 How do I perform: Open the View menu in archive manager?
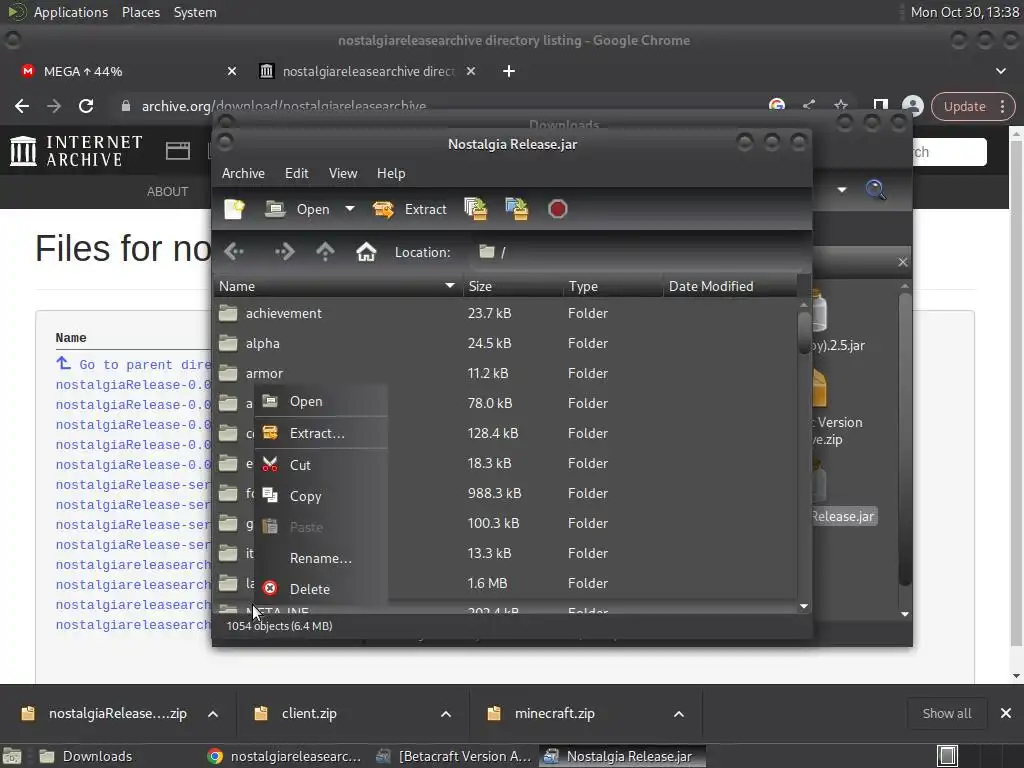343,173
